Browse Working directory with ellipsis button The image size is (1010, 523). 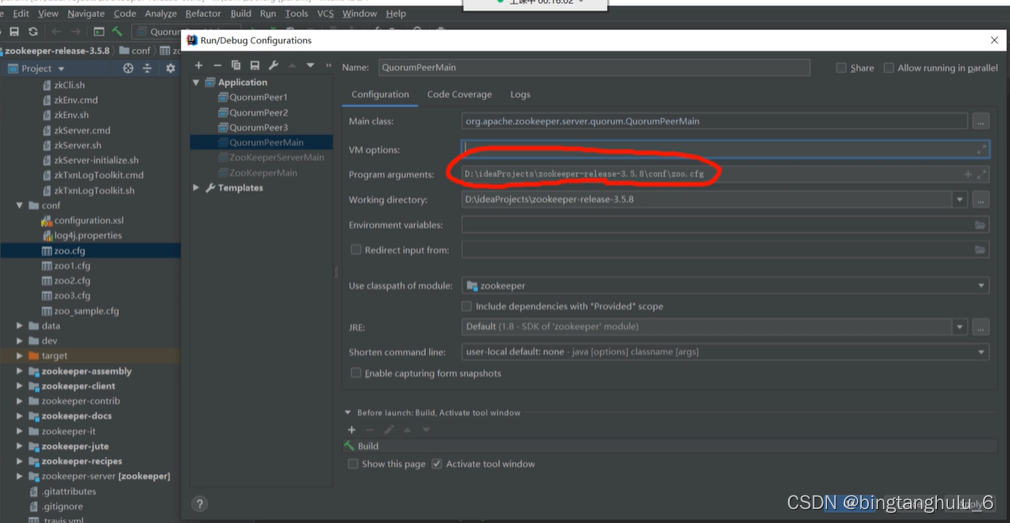(x=980, y=200)
